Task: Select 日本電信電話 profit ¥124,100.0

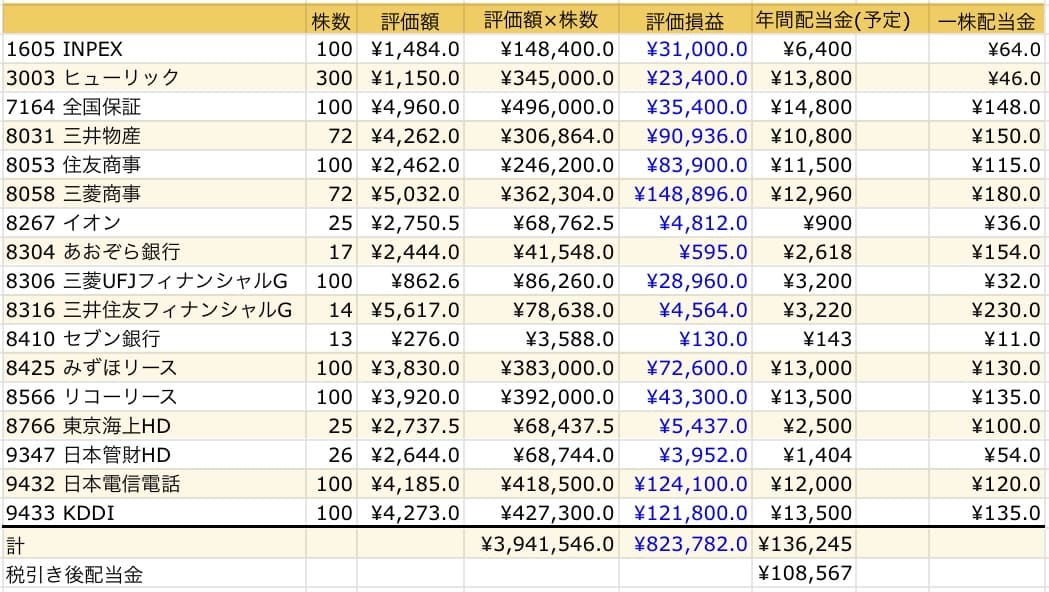Action: click(685, 484)
